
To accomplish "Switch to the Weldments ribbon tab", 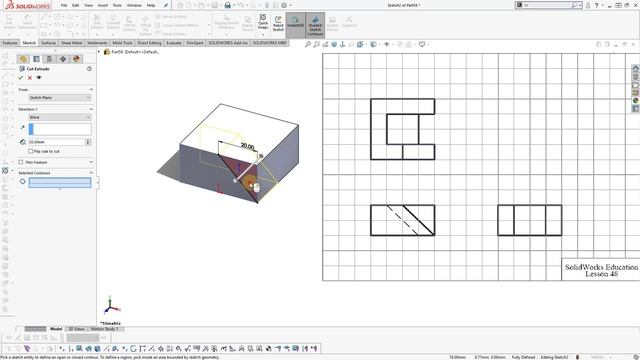I will coord(97,43).
